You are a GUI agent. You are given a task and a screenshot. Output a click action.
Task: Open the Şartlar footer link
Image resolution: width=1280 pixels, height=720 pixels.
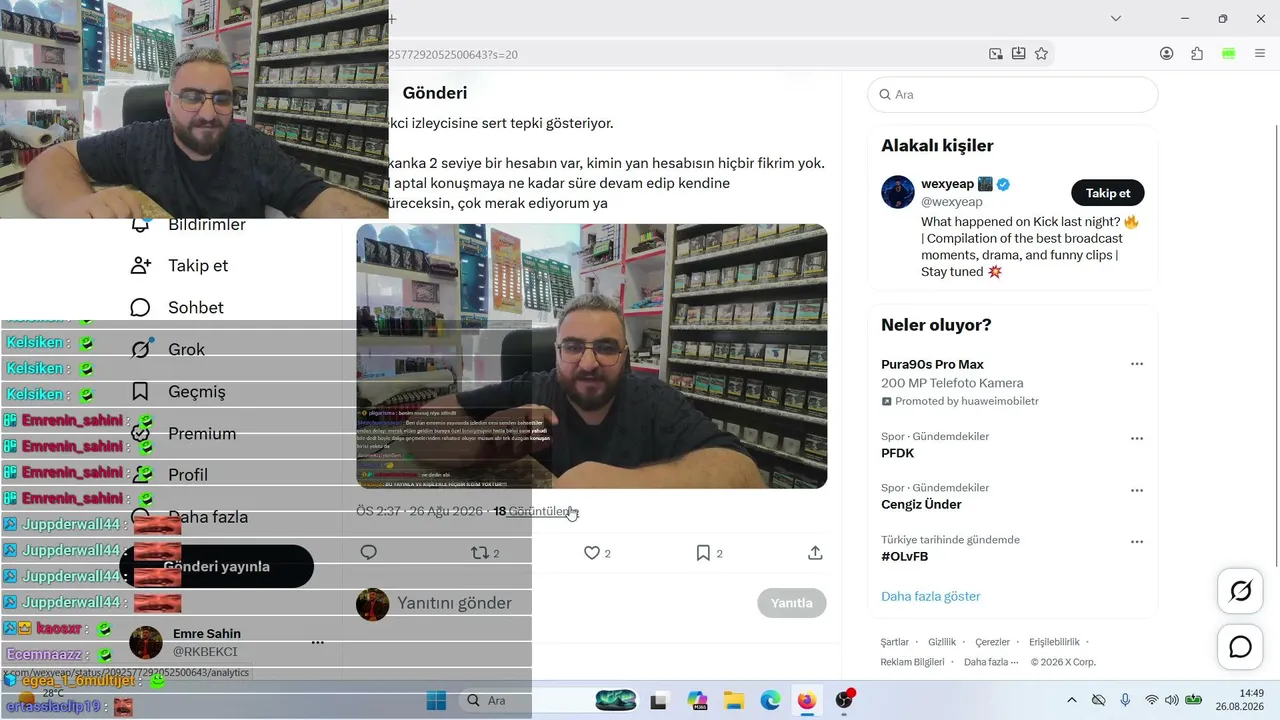pos(895,642)
